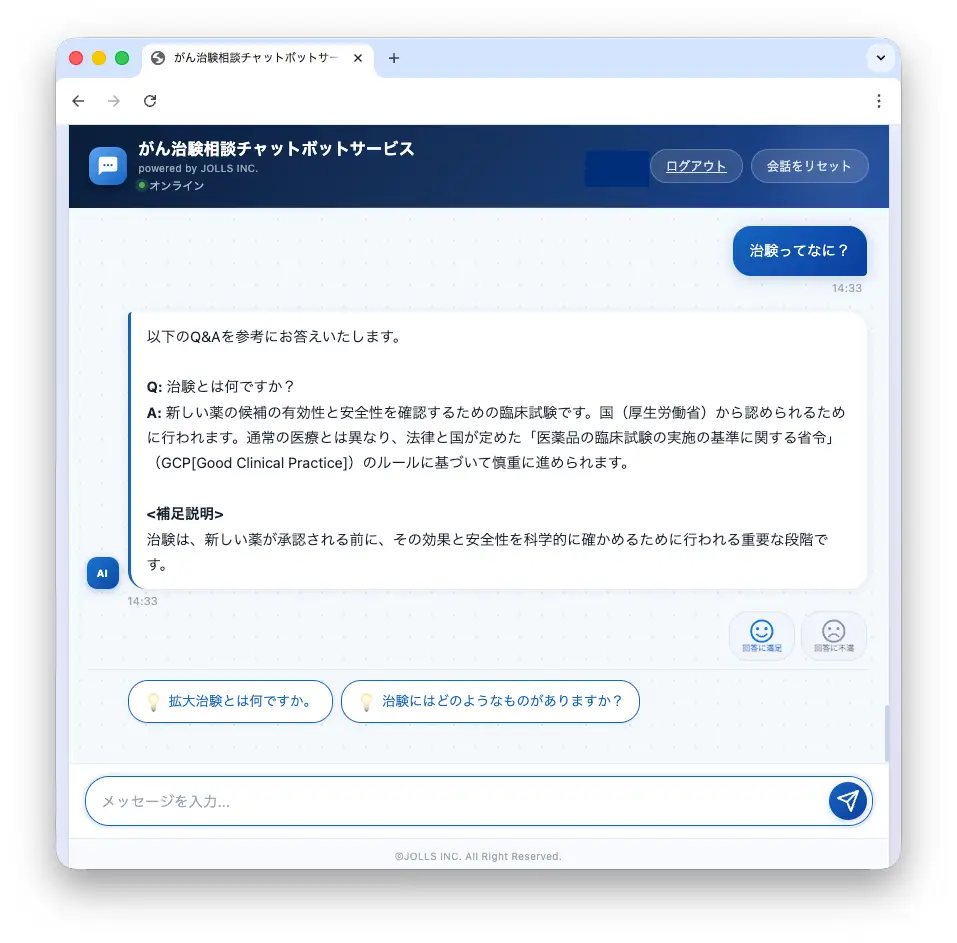
Task: Expand tab list chevron dropdown
Action: 880,58
